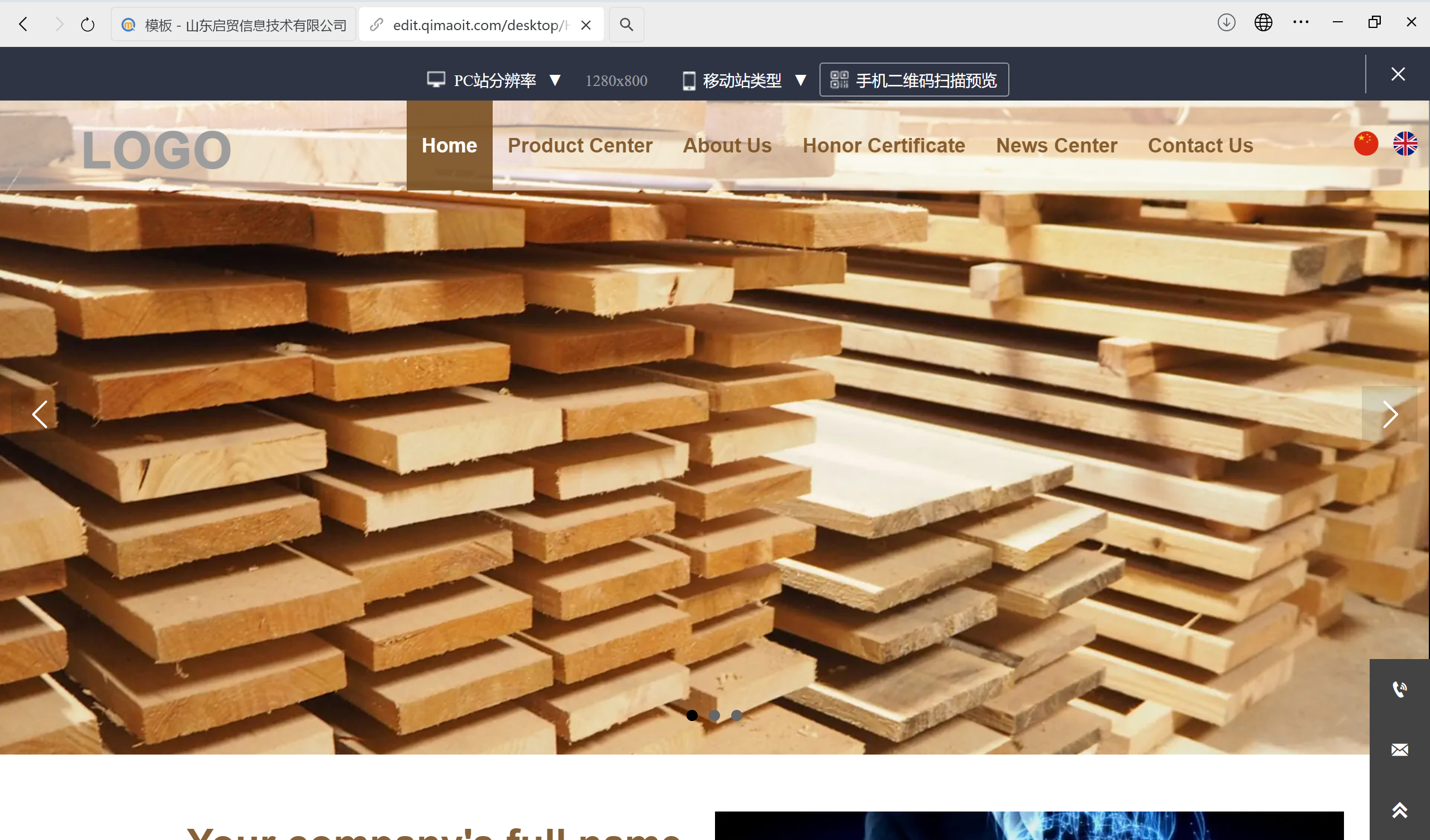Select the second carousel slide dot
This screenshot has height=840, width=1430.
714,715
